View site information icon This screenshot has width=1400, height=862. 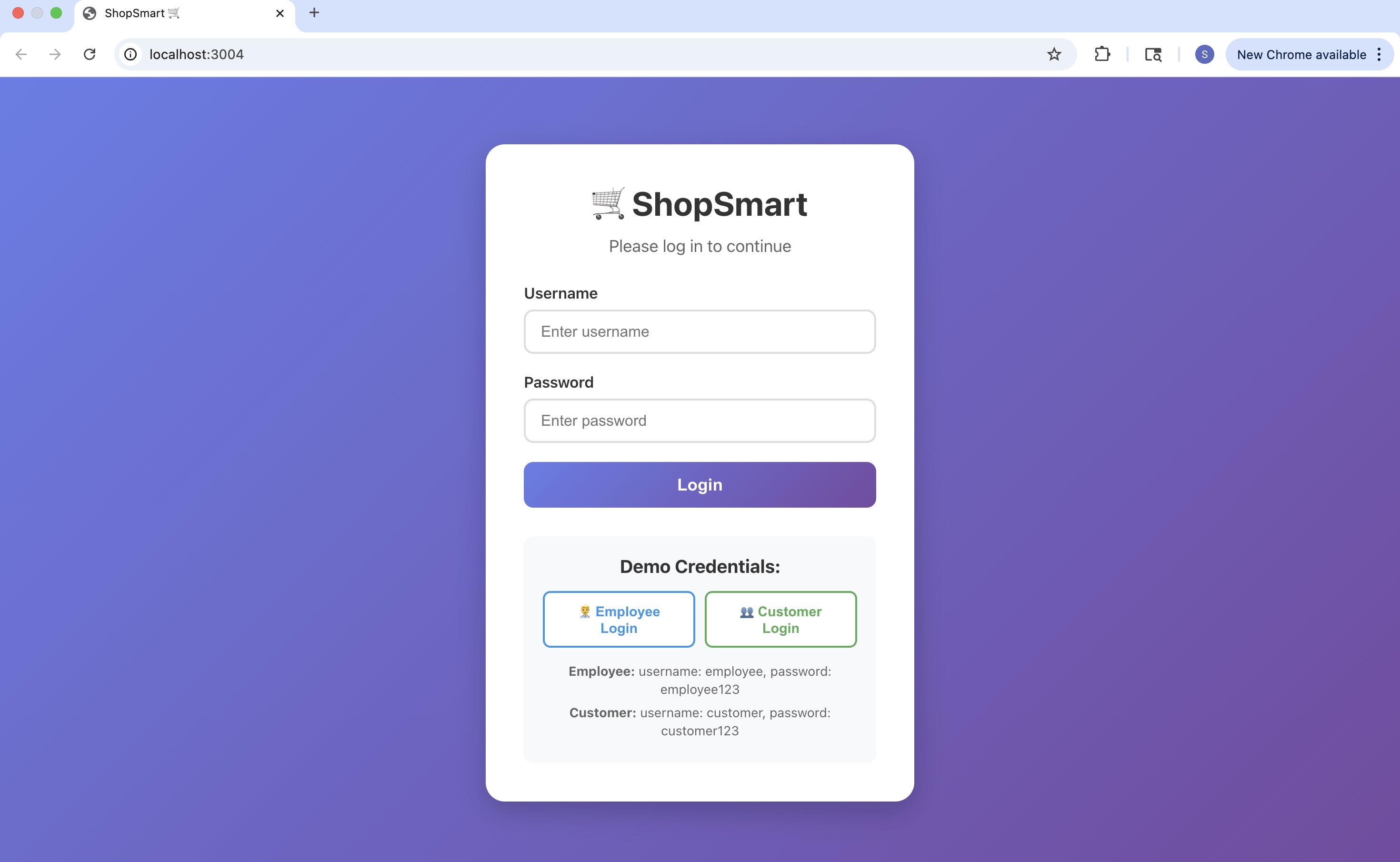pyautogui.click(x=130, y=54)
